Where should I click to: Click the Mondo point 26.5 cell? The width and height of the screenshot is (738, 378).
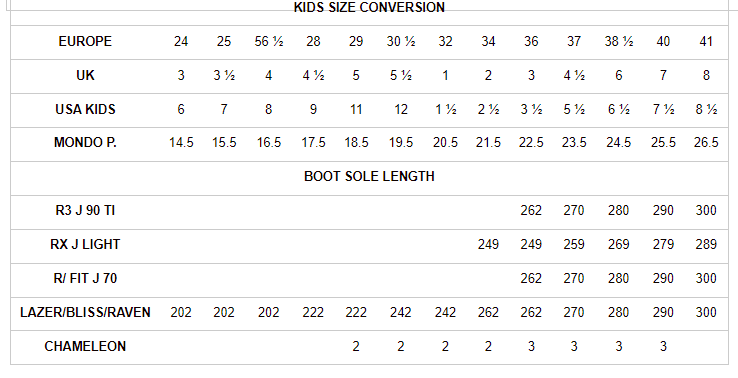(706, 142)
